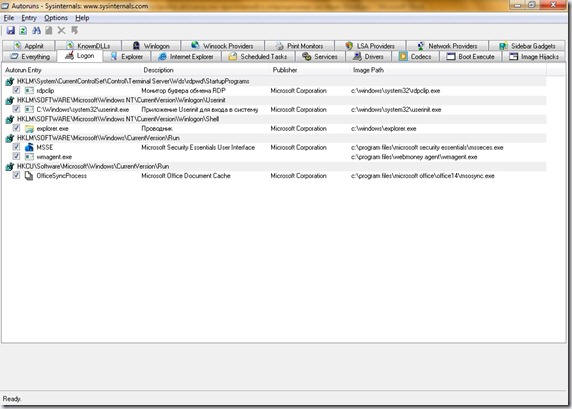Click the Jump To toolbar icon
The width and height of the screenshot is (572, 409).
pyautogui.click(x=74, y=31)
